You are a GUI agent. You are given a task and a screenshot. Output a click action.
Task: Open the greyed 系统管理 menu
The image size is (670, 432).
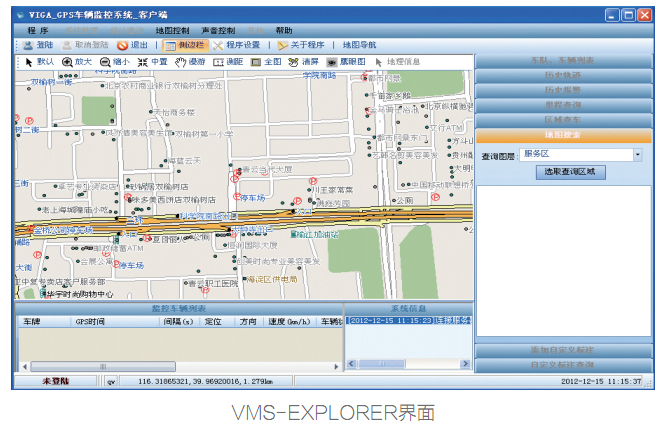[82, 30]
